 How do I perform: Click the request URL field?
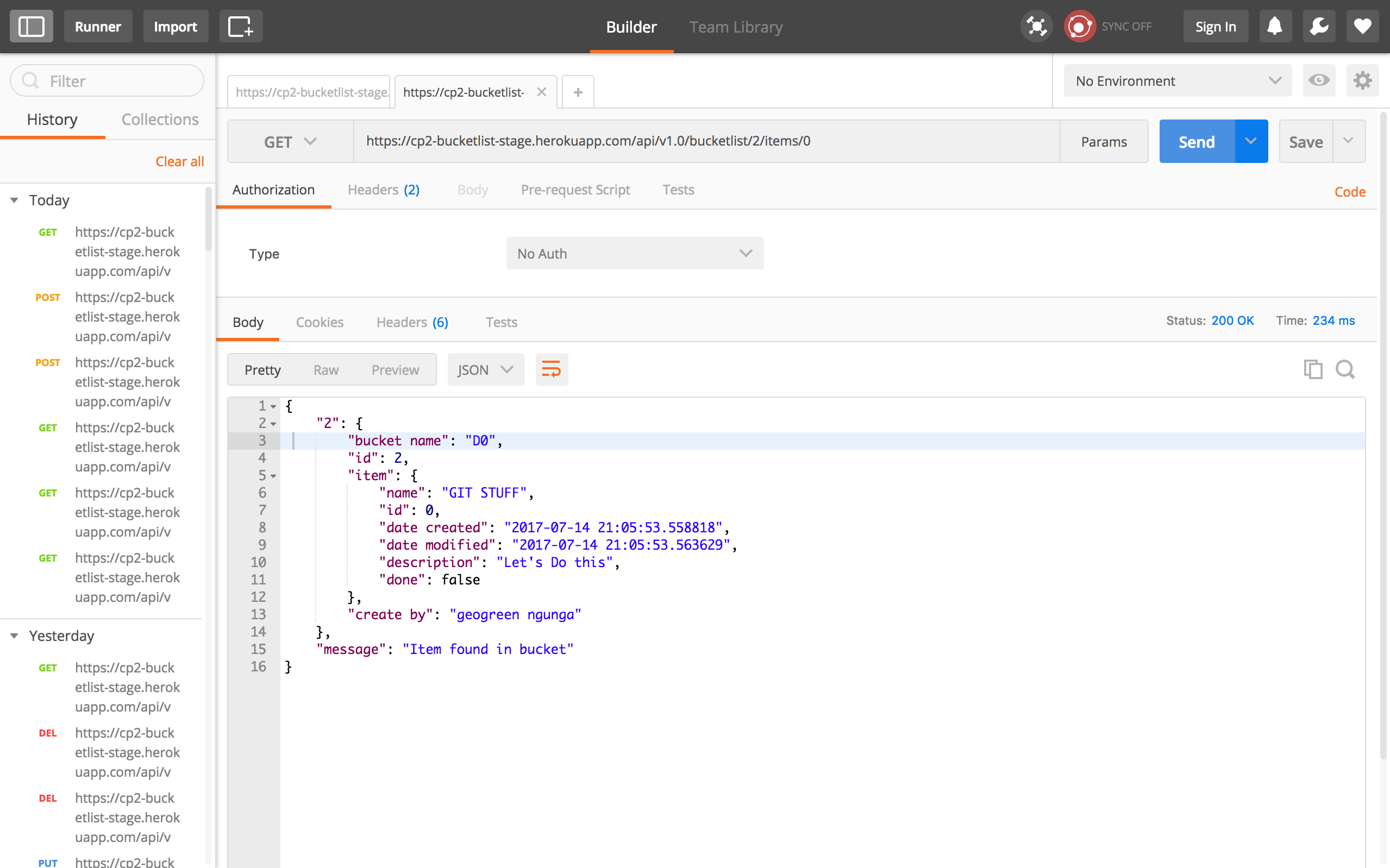click(x=706, y=141)
